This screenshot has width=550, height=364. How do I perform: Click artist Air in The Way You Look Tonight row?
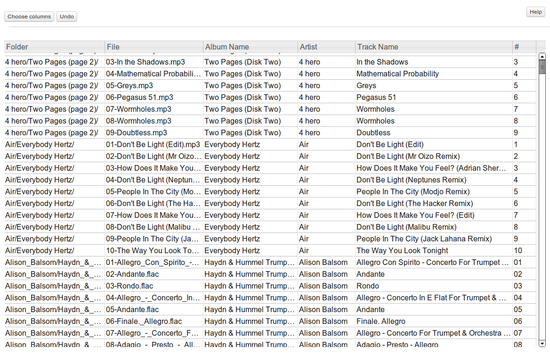304,251
